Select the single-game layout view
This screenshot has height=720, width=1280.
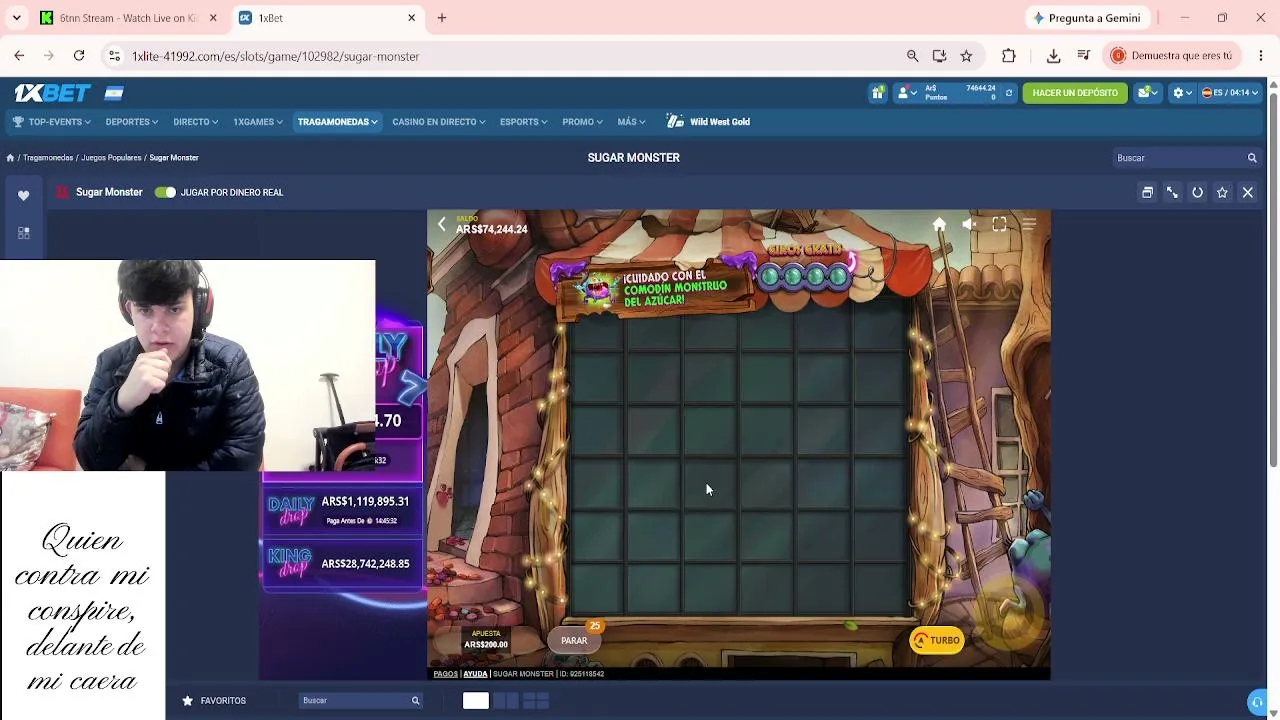click(475, 701)
